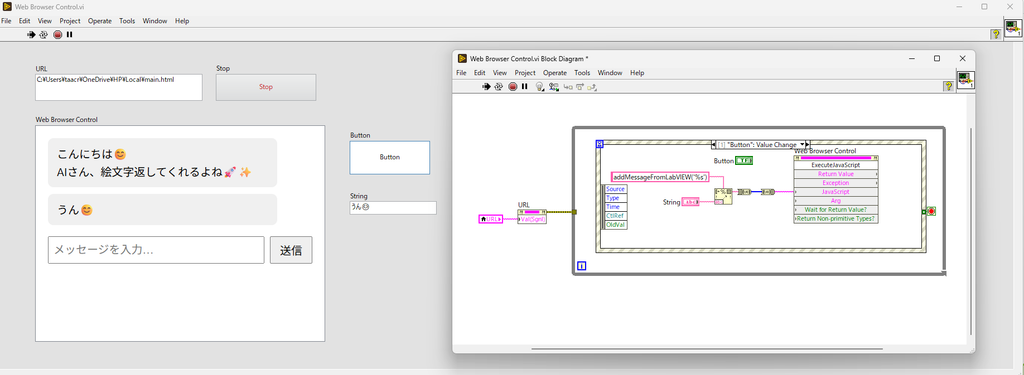Click Return Value output of invoke node
1024x375 pixels.
tap(836, 174)
